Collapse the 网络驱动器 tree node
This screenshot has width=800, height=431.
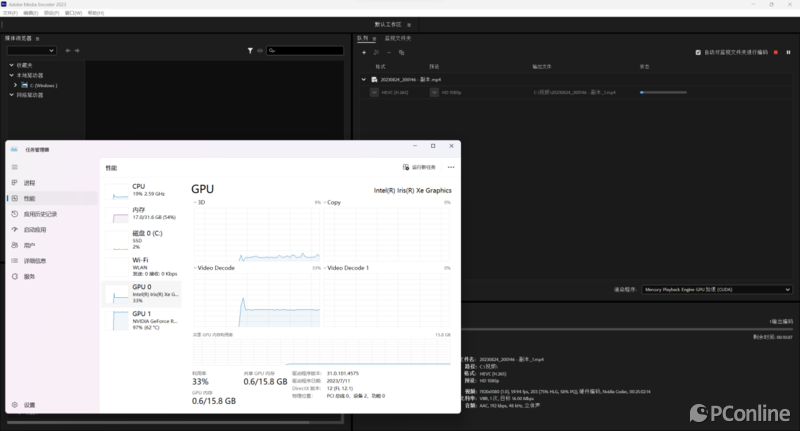click(x=12, y=95)
